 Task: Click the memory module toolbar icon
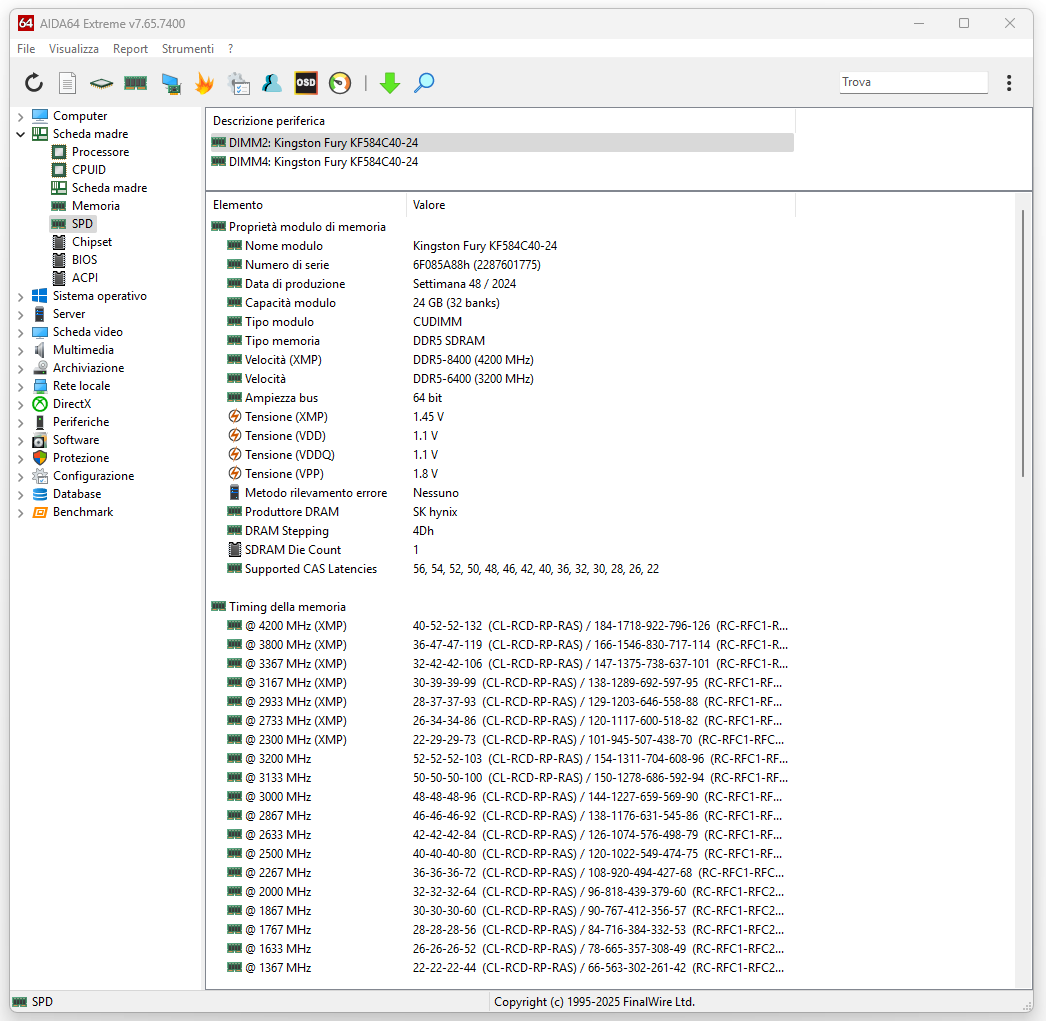click(x=135, y=83)
